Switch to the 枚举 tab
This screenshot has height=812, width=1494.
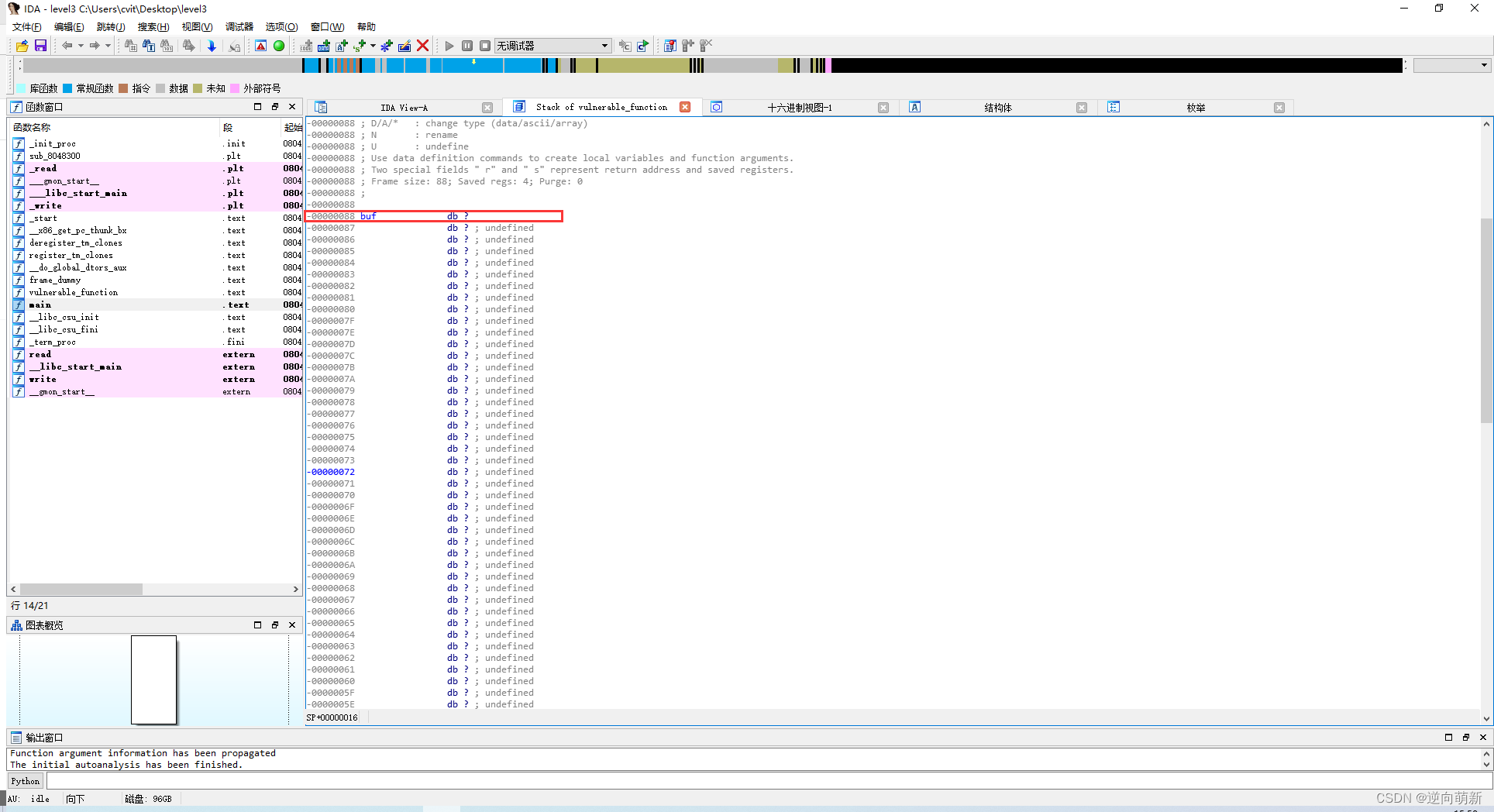pos(1196,108)
